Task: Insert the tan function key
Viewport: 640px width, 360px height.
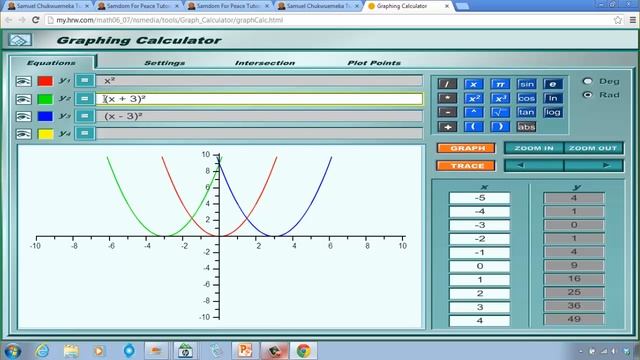Action: point(527,112)
